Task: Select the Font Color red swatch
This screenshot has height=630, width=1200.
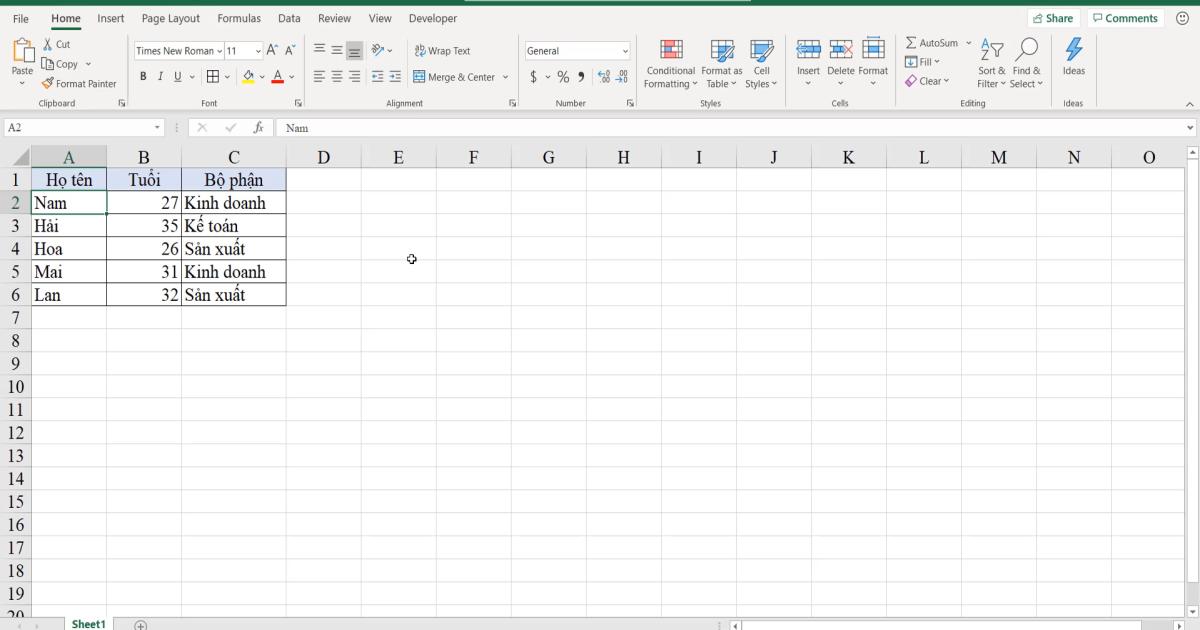Action: pyautogui.click(x=278, y=76)
